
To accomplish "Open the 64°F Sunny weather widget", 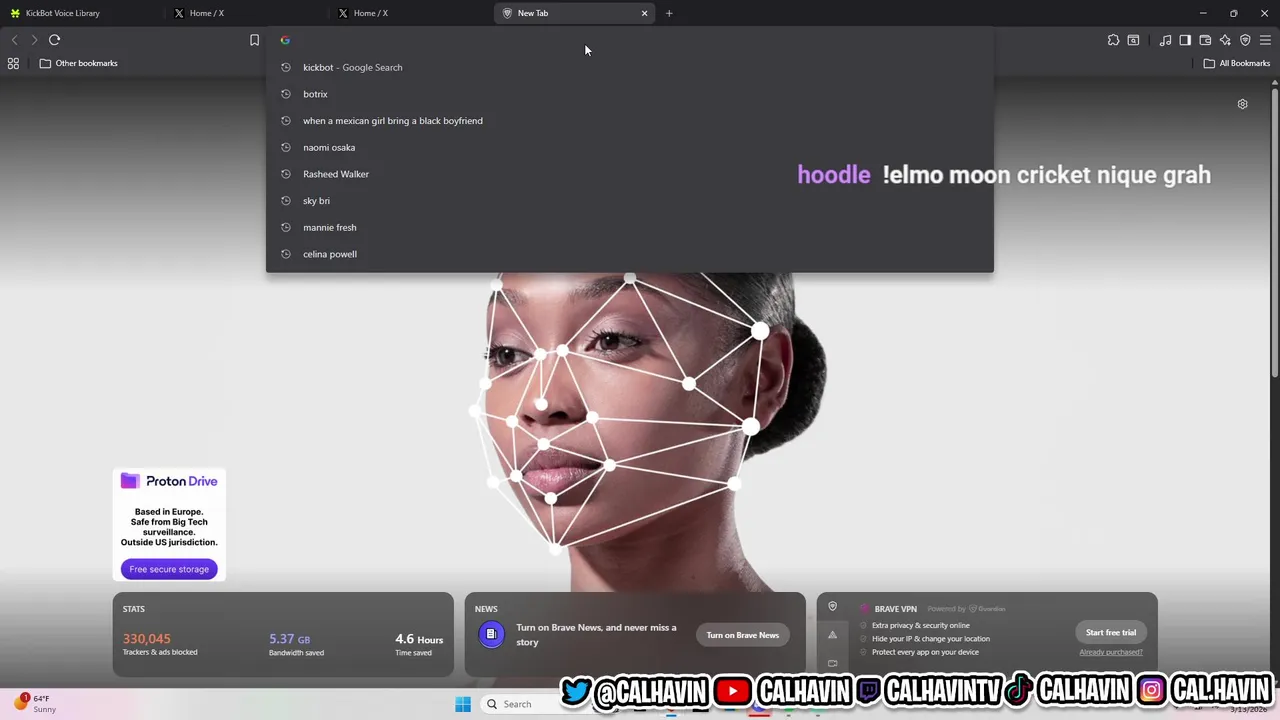I will coord(35,704).
